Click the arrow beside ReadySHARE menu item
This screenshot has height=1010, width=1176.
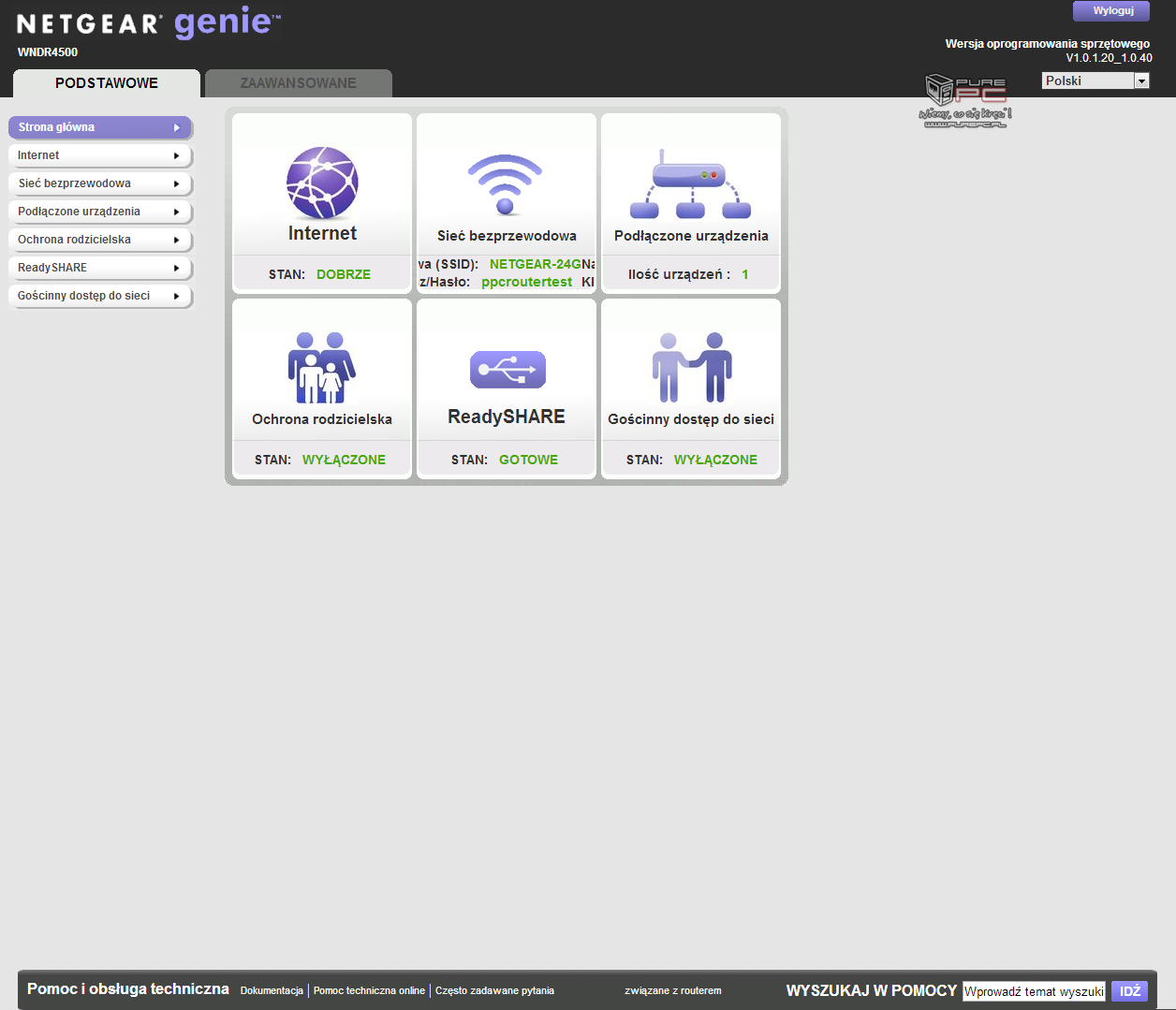click(176, 268)
